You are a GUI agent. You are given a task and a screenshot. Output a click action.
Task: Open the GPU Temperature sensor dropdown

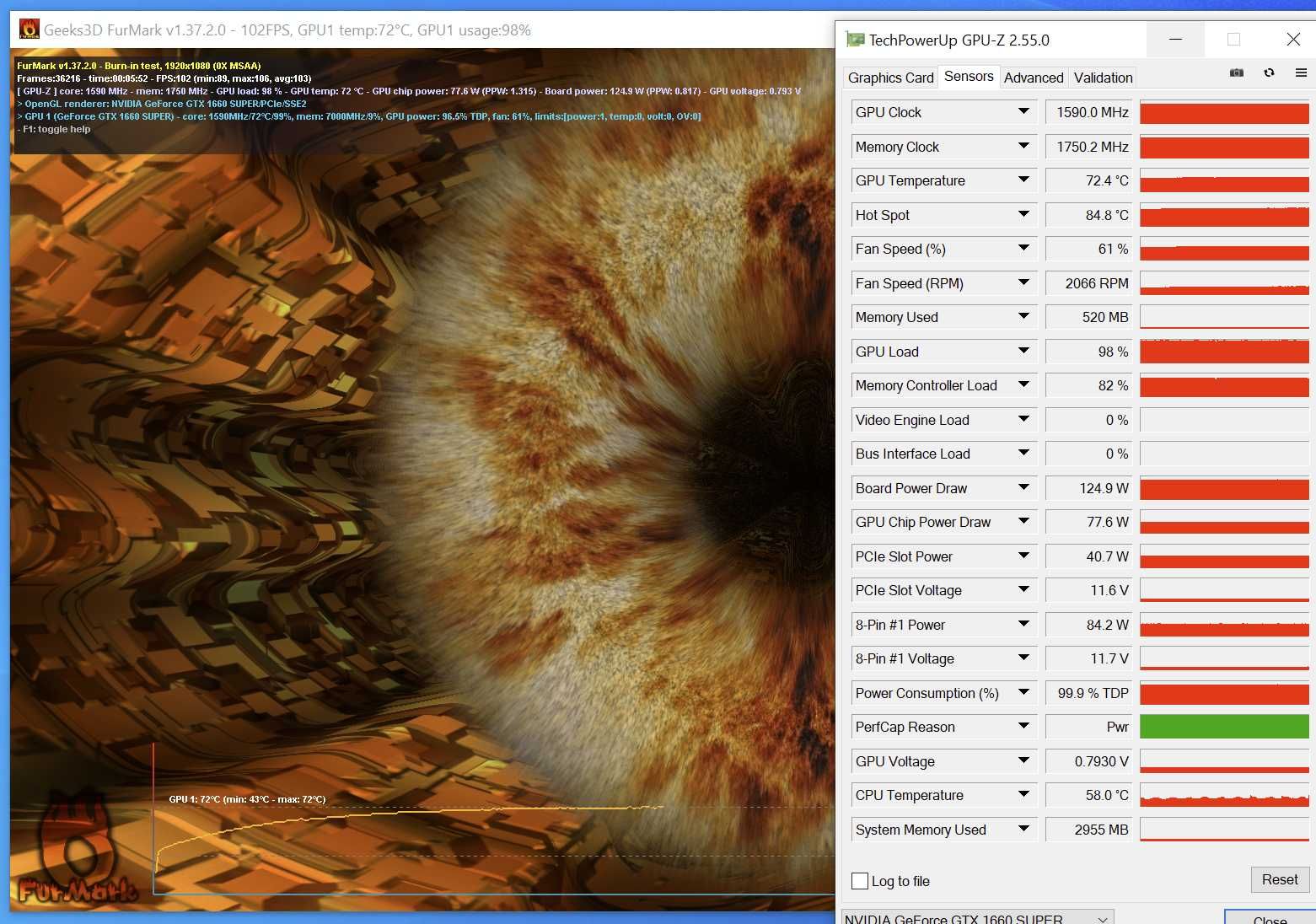(x=1023, y=180)
